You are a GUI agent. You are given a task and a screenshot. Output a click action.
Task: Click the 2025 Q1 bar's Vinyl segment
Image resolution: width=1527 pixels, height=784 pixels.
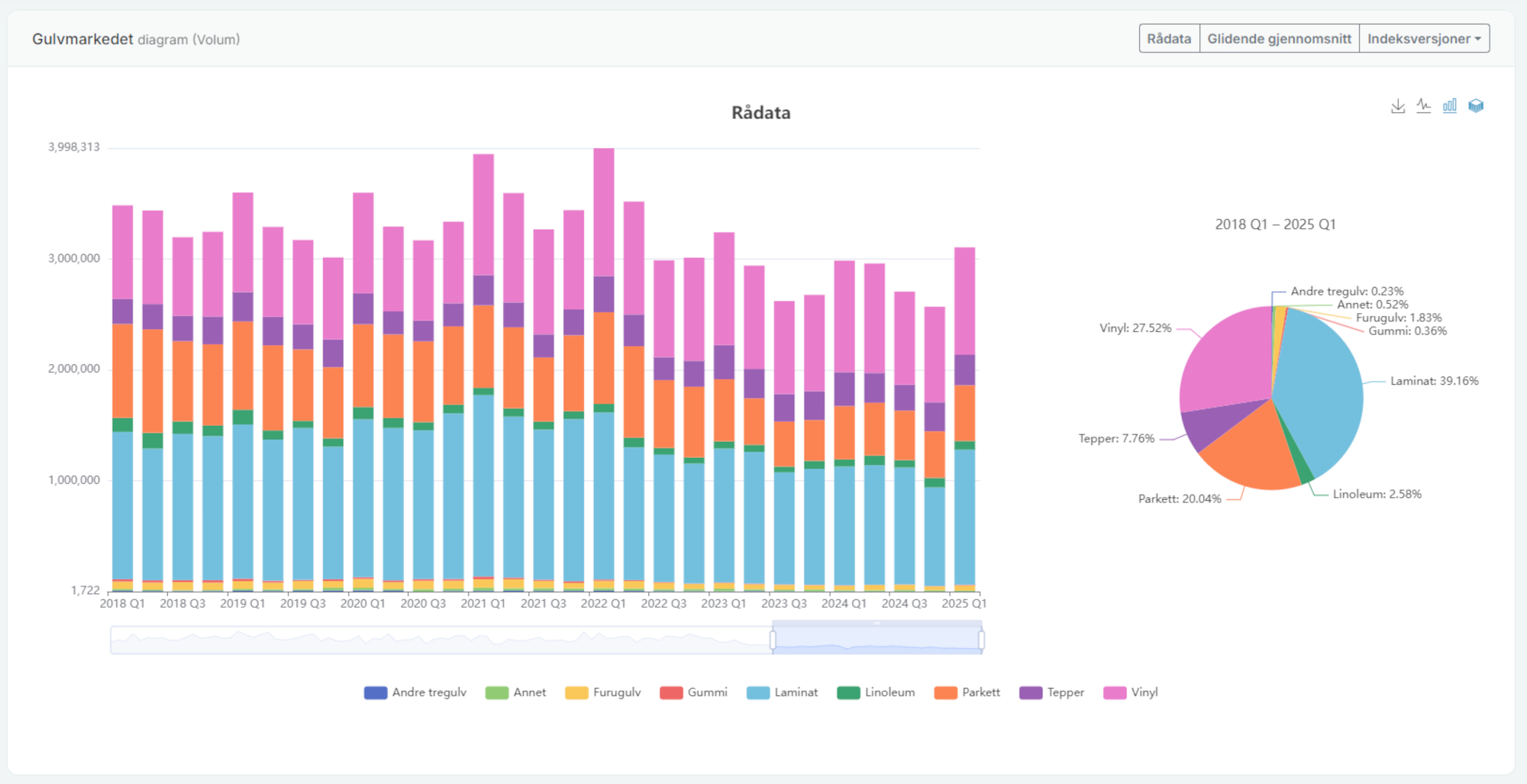(964, 301)
